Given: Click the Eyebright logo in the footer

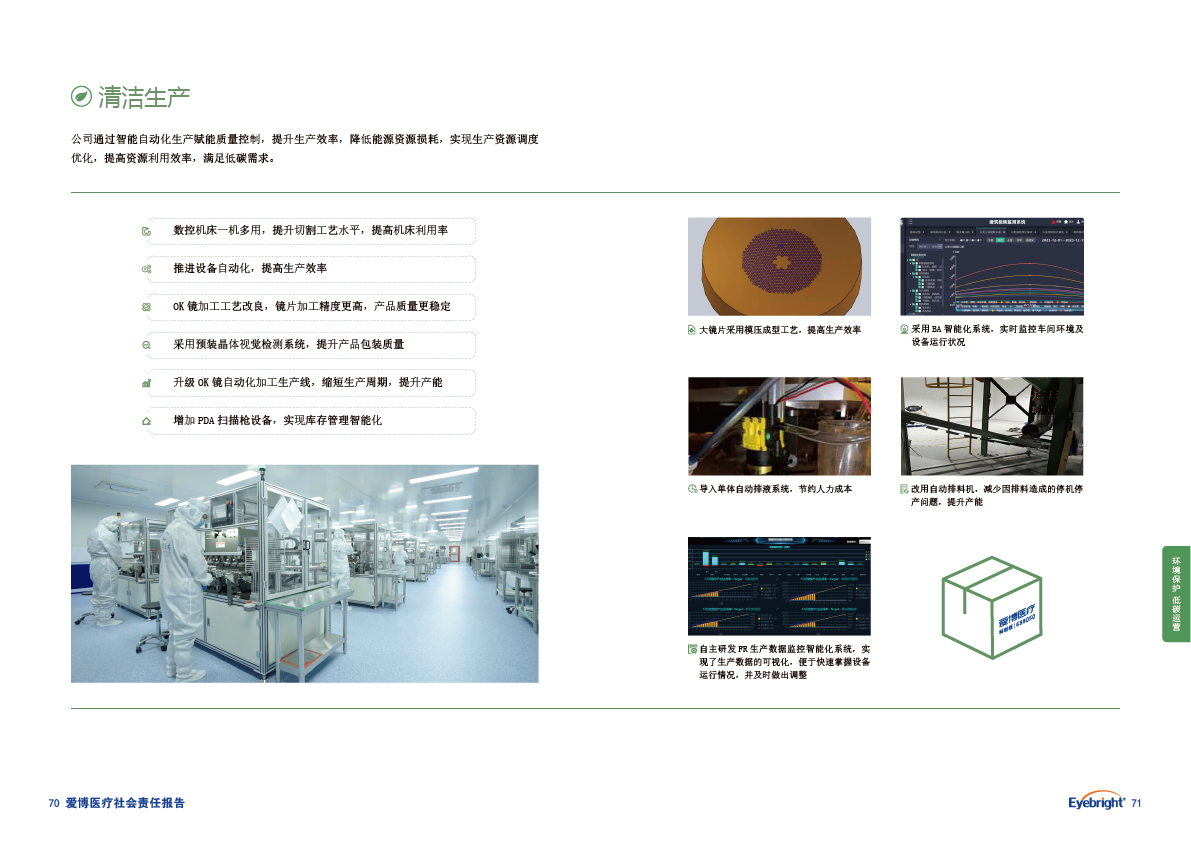Looking at the screenshot, I should [x=1096, y=802].
